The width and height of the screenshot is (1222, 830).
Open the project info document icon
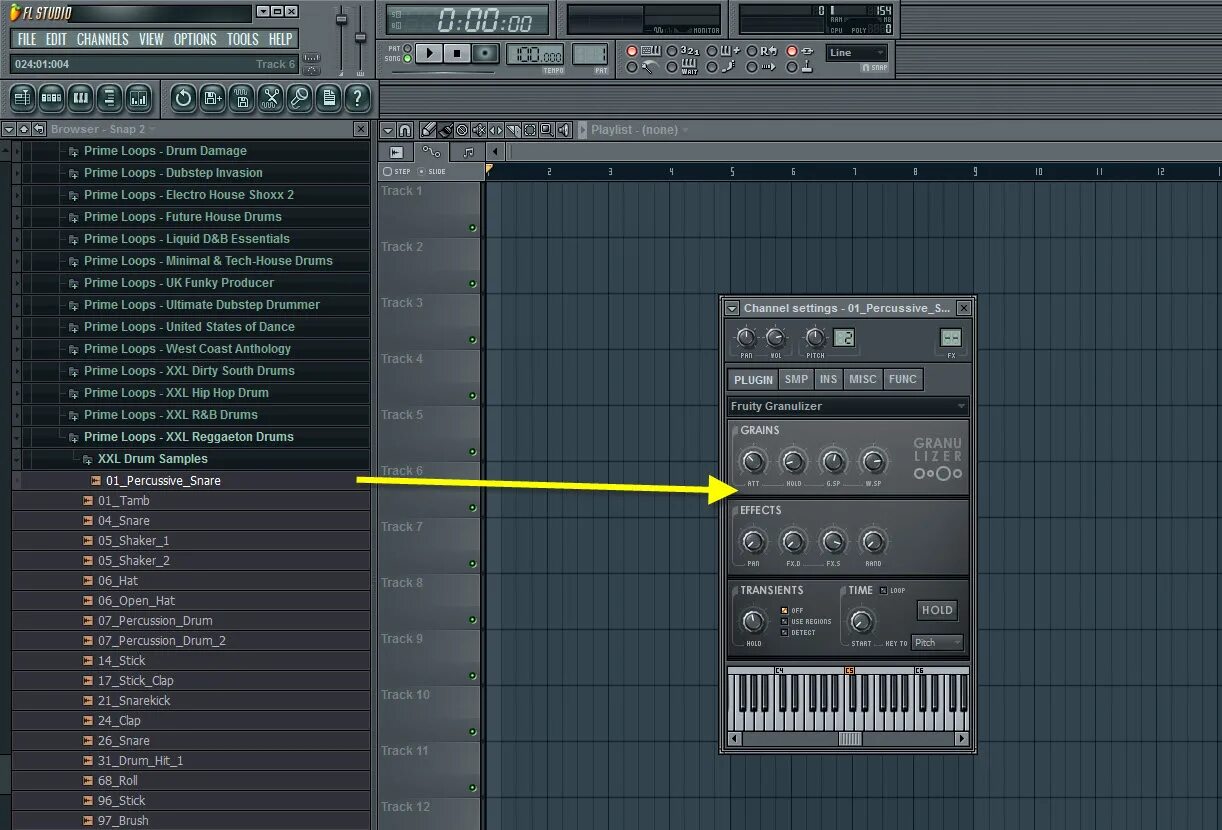tap(328, 98)
